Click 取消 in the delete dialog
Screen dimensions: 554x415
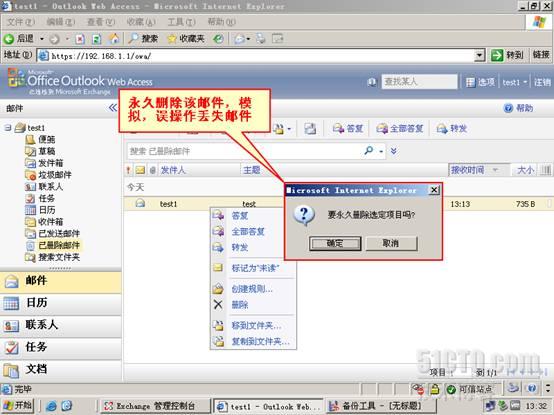[x=391, y=243]
